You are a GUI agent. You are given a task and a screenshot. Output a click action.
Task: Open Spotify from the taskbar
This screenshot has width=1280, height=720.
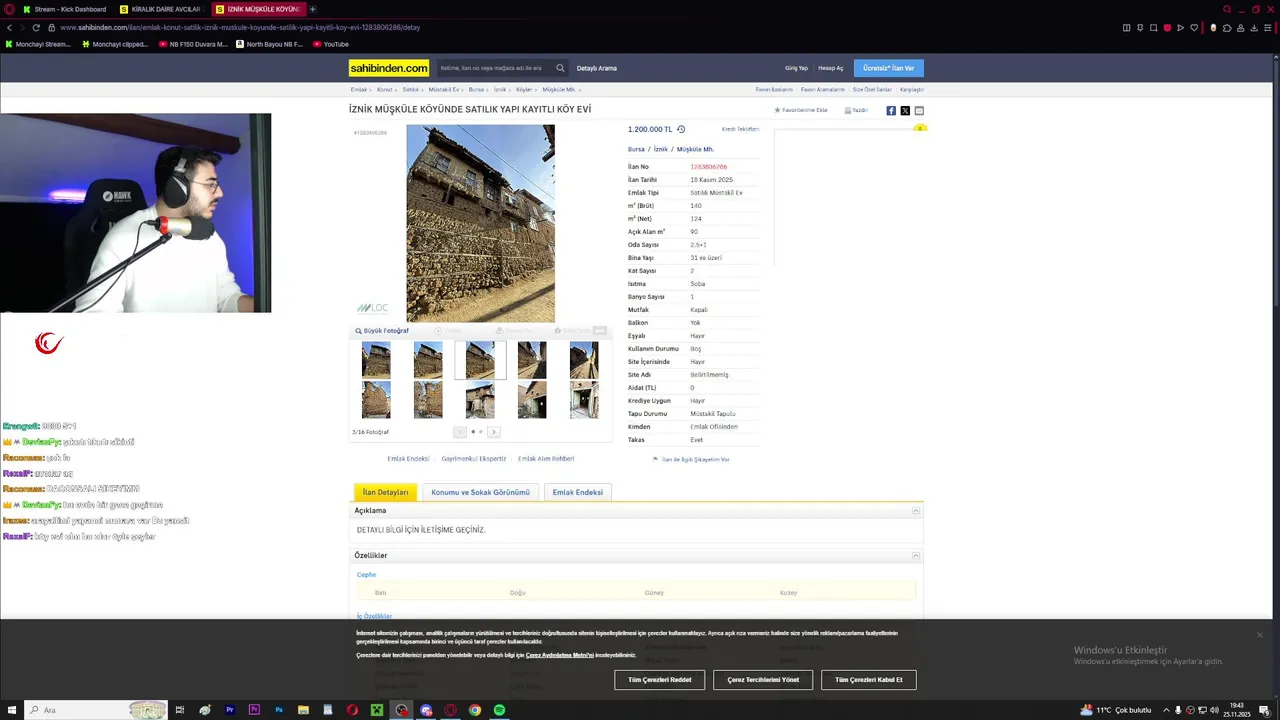pyautogui.click(x=499, y=710)
